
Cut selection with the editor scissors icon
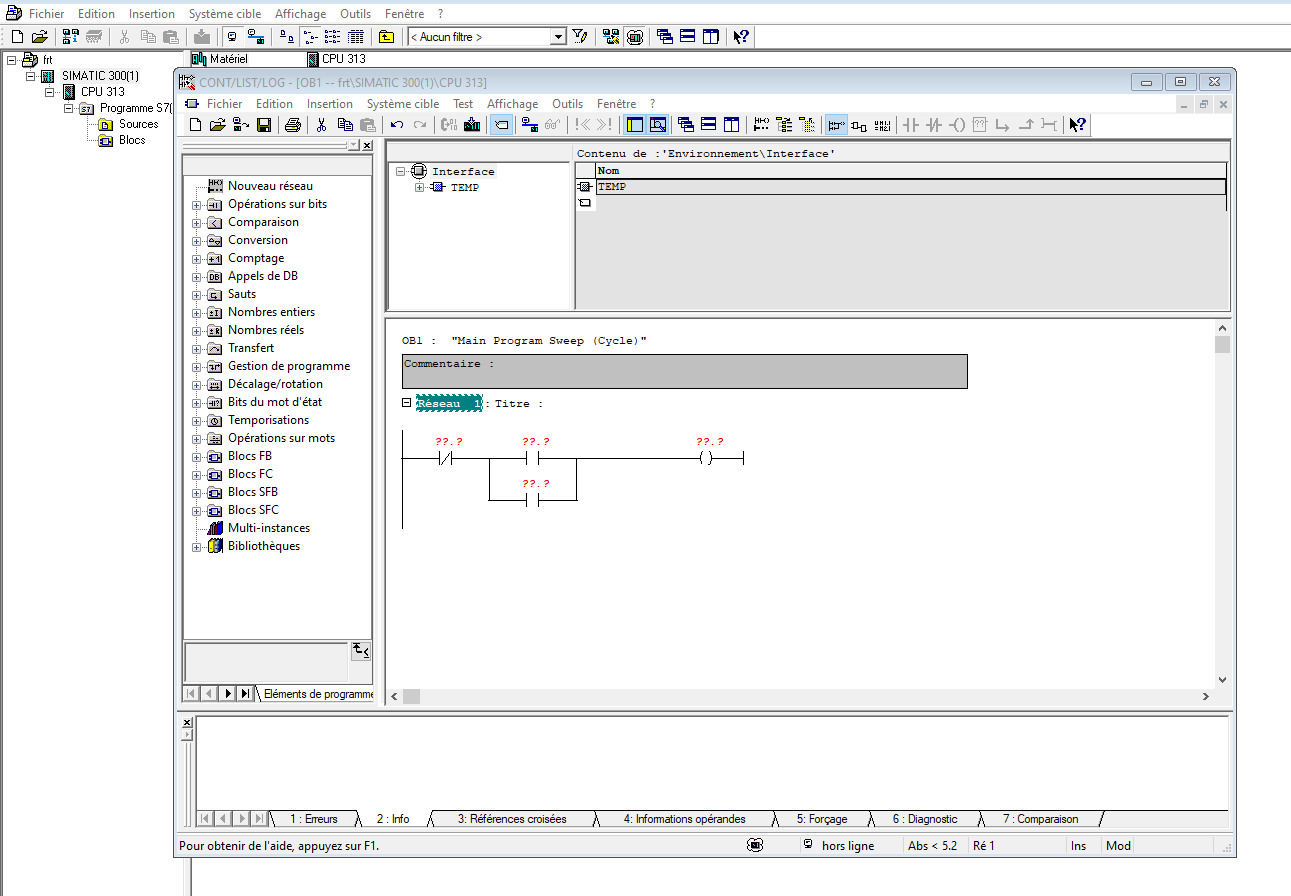coord(322,125)
